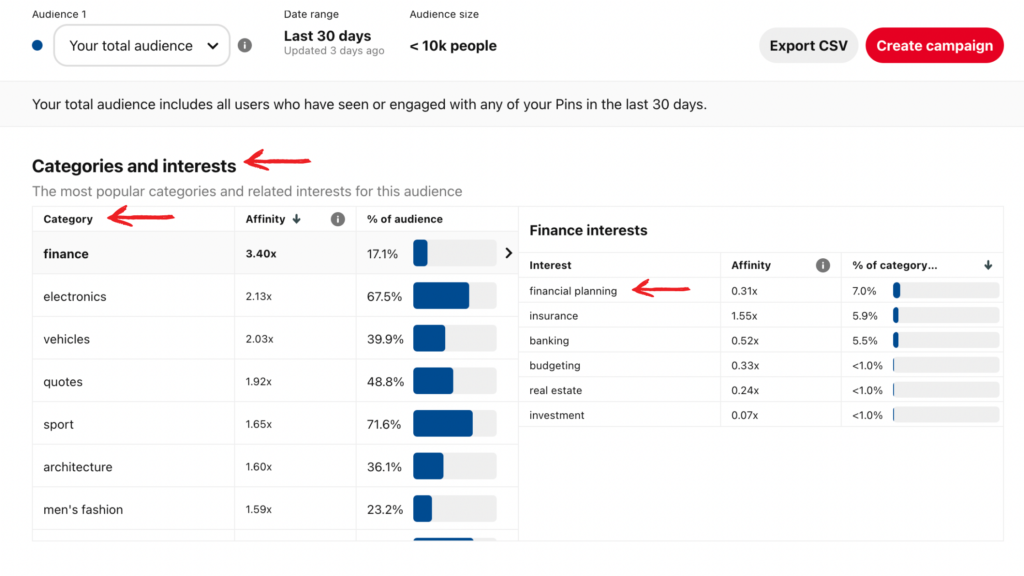Select the electronics category row
Image resolution: width=1024 pixels, height=576 pixels.
pos(75,297)
